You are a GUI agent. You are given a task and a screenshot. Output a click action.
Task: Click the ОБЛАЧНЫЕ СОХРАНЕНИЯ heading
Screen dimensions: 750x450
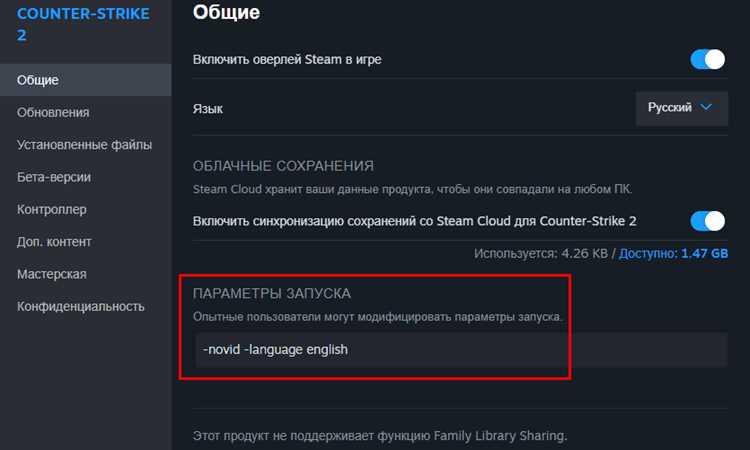[283, 166]
